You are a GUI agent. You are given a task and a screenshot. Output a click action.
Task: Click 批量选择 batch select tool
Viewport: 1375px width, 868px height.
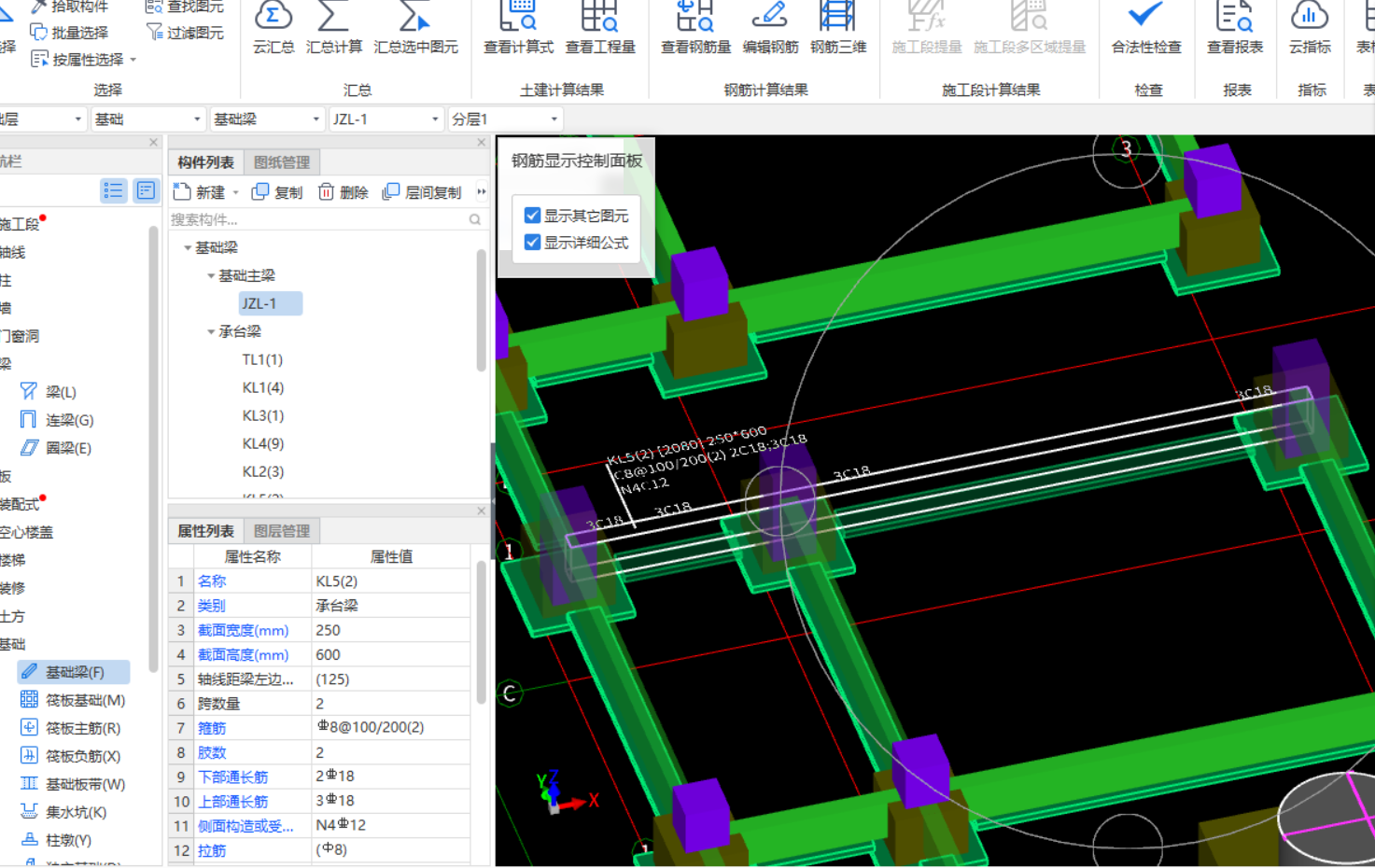69,33
